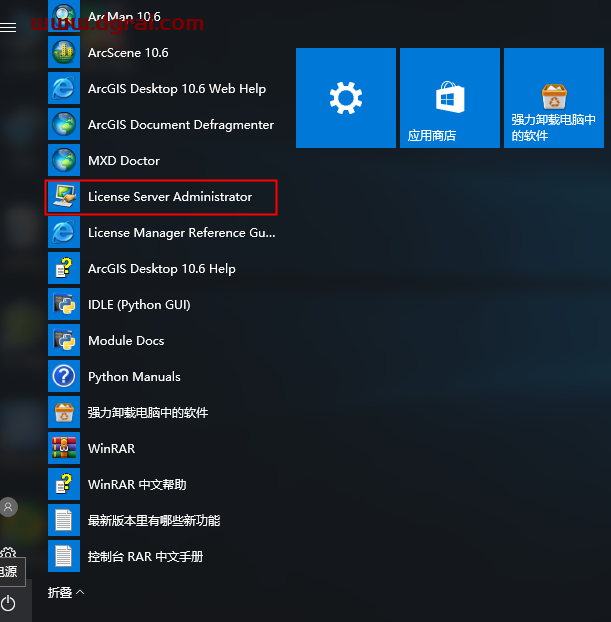Image resolution: width=611 pixels, height=622 pixels.
Task: Open the Python Manuals help icon
Action: (x=63, y=376)
